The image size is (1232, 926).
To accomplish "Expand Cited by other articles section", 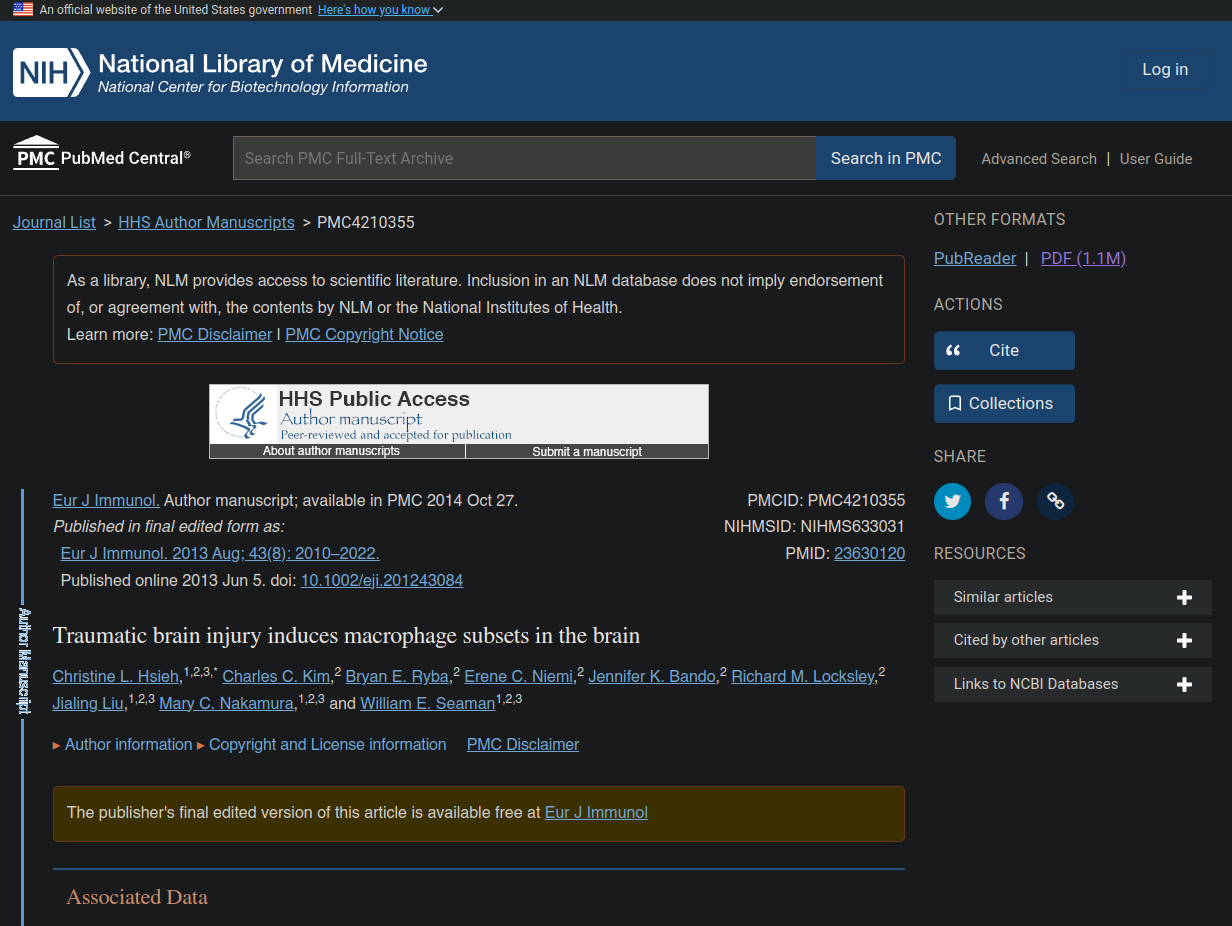I will [x=1073, y=640].
